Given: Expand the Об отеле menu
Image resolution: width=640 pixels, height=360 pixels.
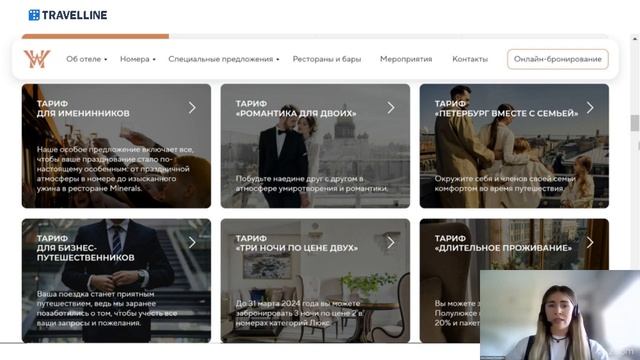Looking at the screenshot, I should click(x=87, y=59).
